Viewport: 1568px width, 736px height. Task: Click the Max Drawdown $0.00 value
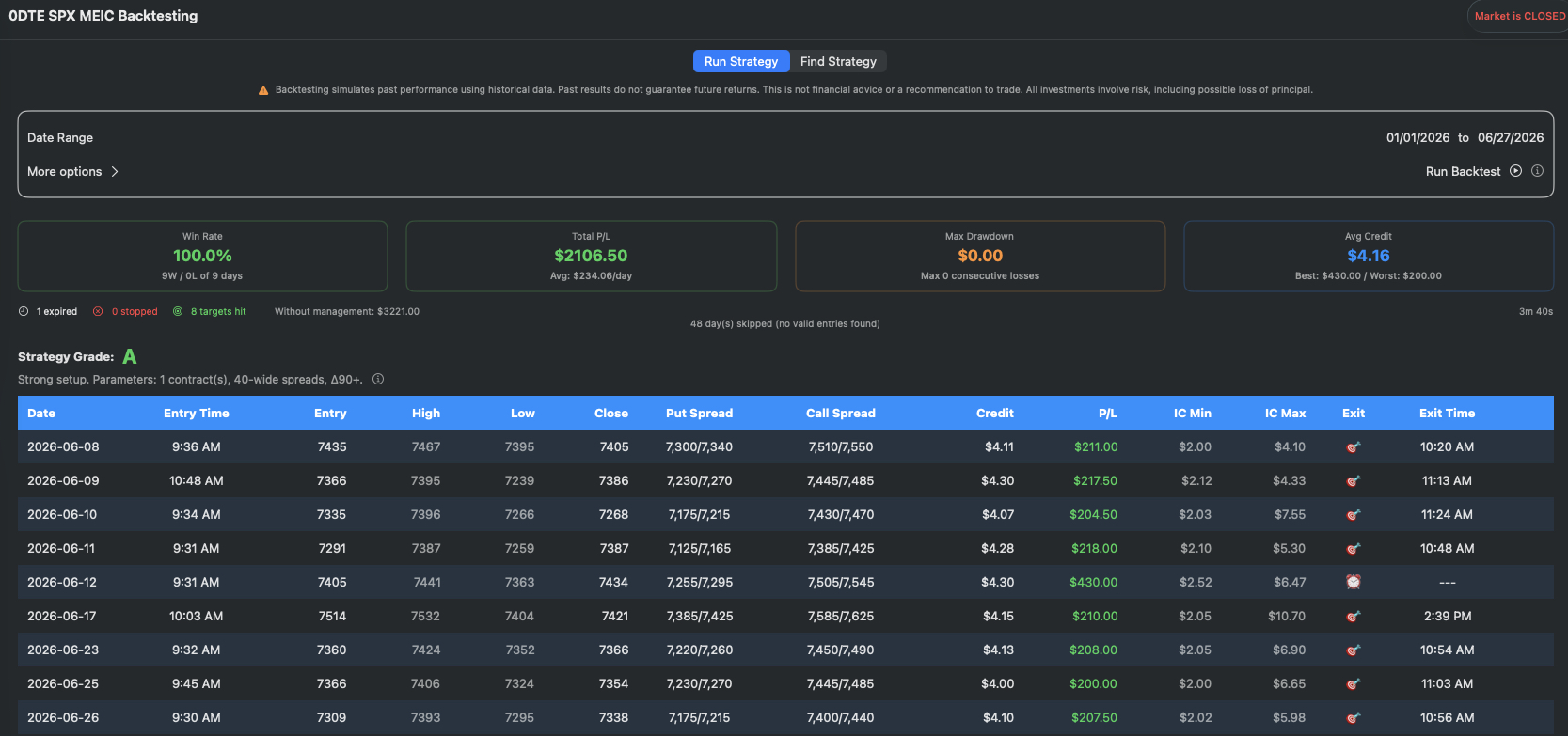pyautogui.click(x=980, y=256)
